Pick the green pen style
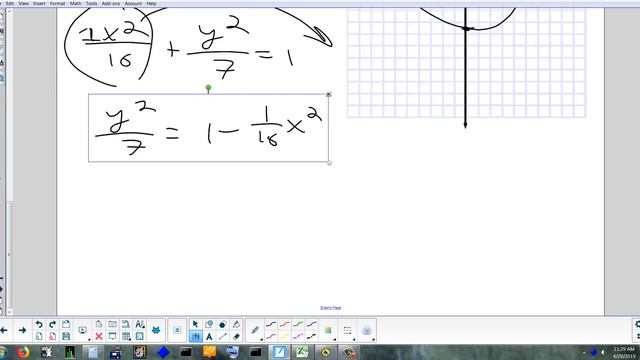Image resolution: width=640 pixels, height=360 pixels. pos(298,324)
